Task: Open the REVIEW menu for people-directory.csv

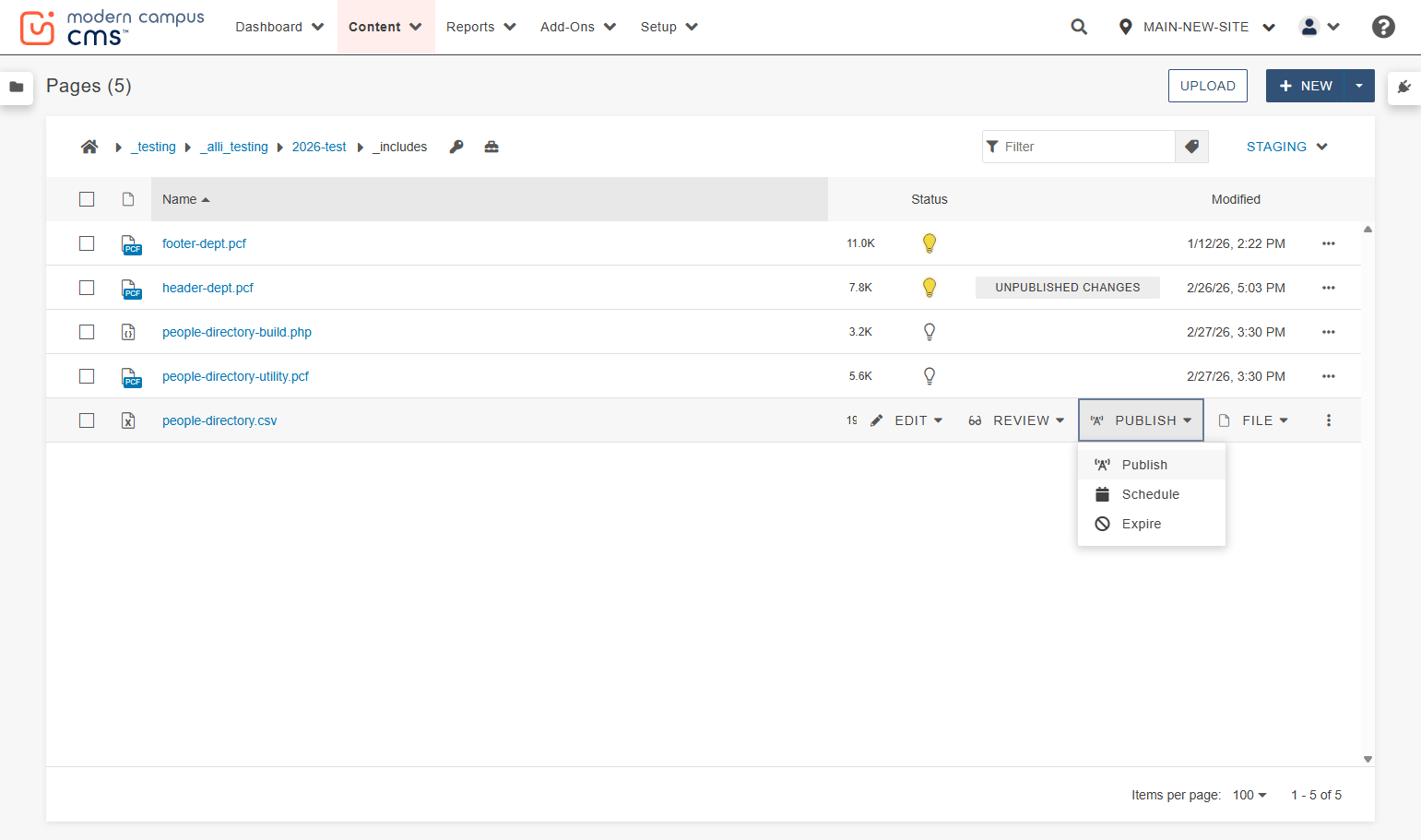Action: (1016, 420)
